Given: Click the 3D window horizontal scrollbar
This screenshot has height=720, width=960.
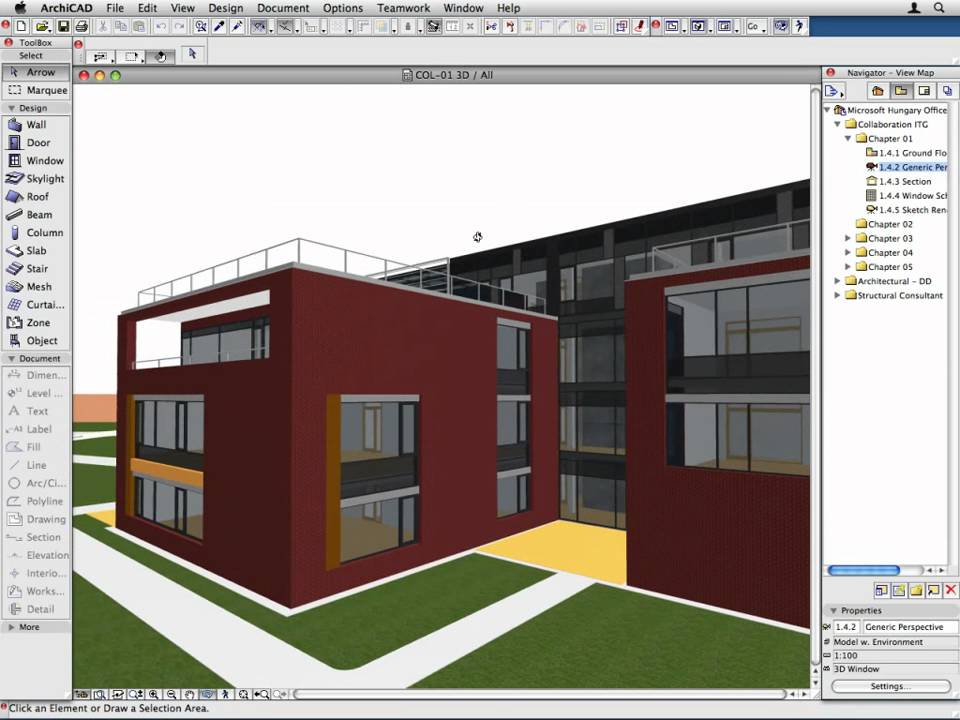Looking at the screenshot, I should click(539, 694).
